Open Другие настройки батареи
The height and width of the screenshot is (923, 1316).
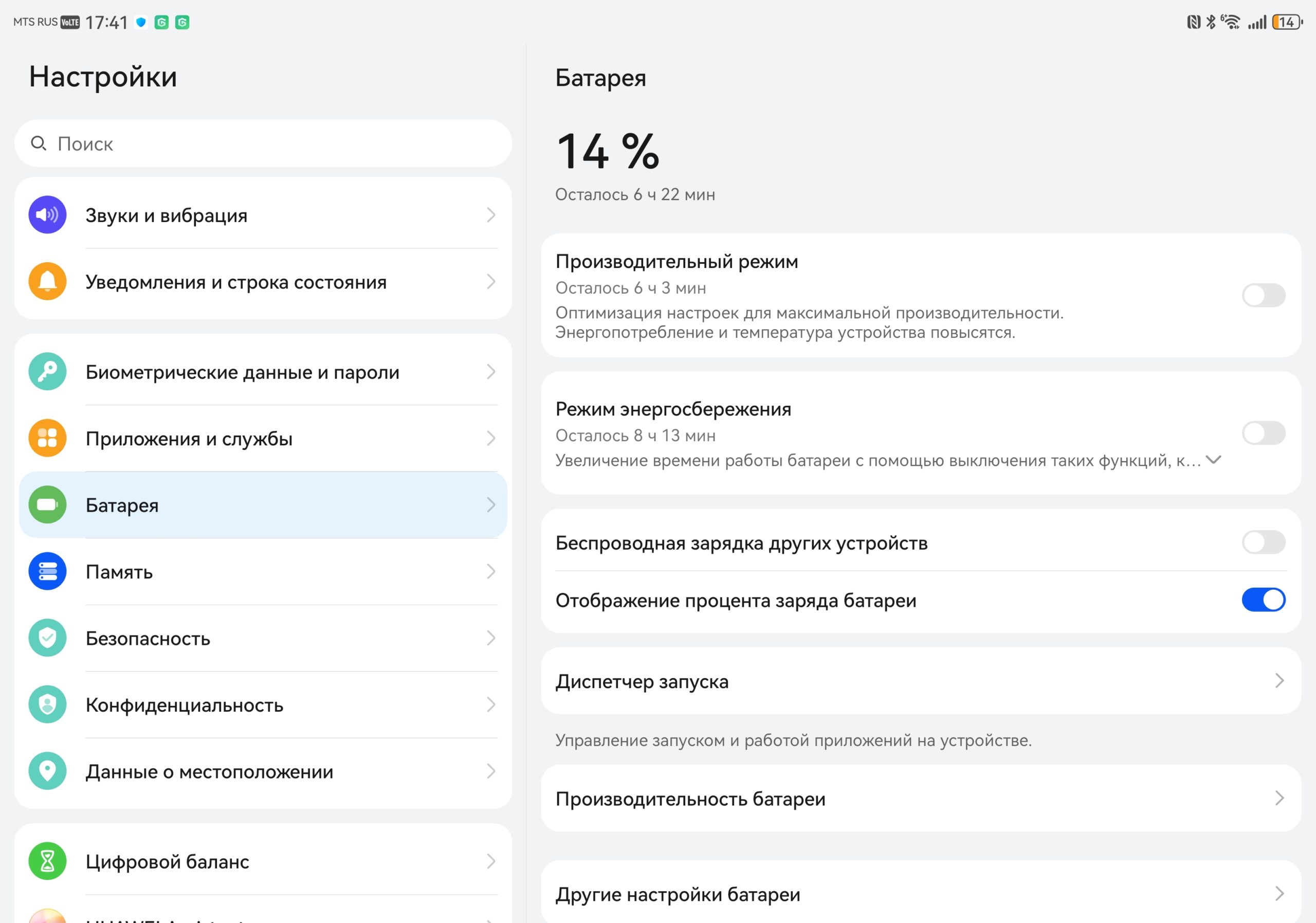click(x=921, y=893)
